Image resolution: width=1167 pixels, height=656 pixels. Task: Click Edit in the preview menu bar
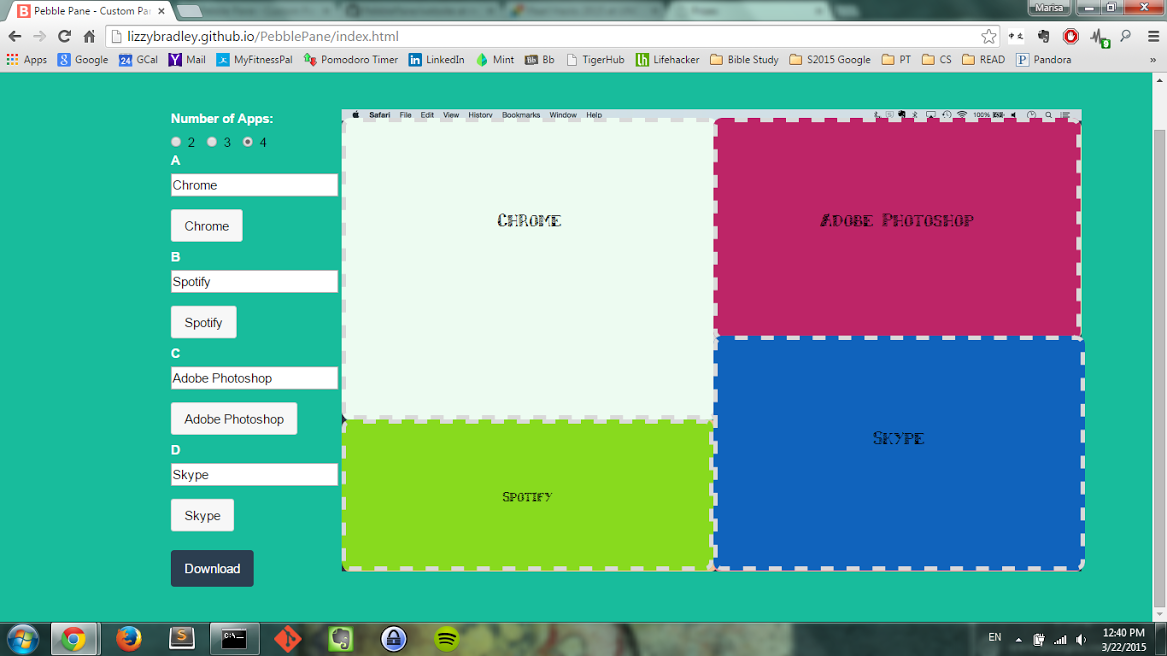tap(427, 115)
